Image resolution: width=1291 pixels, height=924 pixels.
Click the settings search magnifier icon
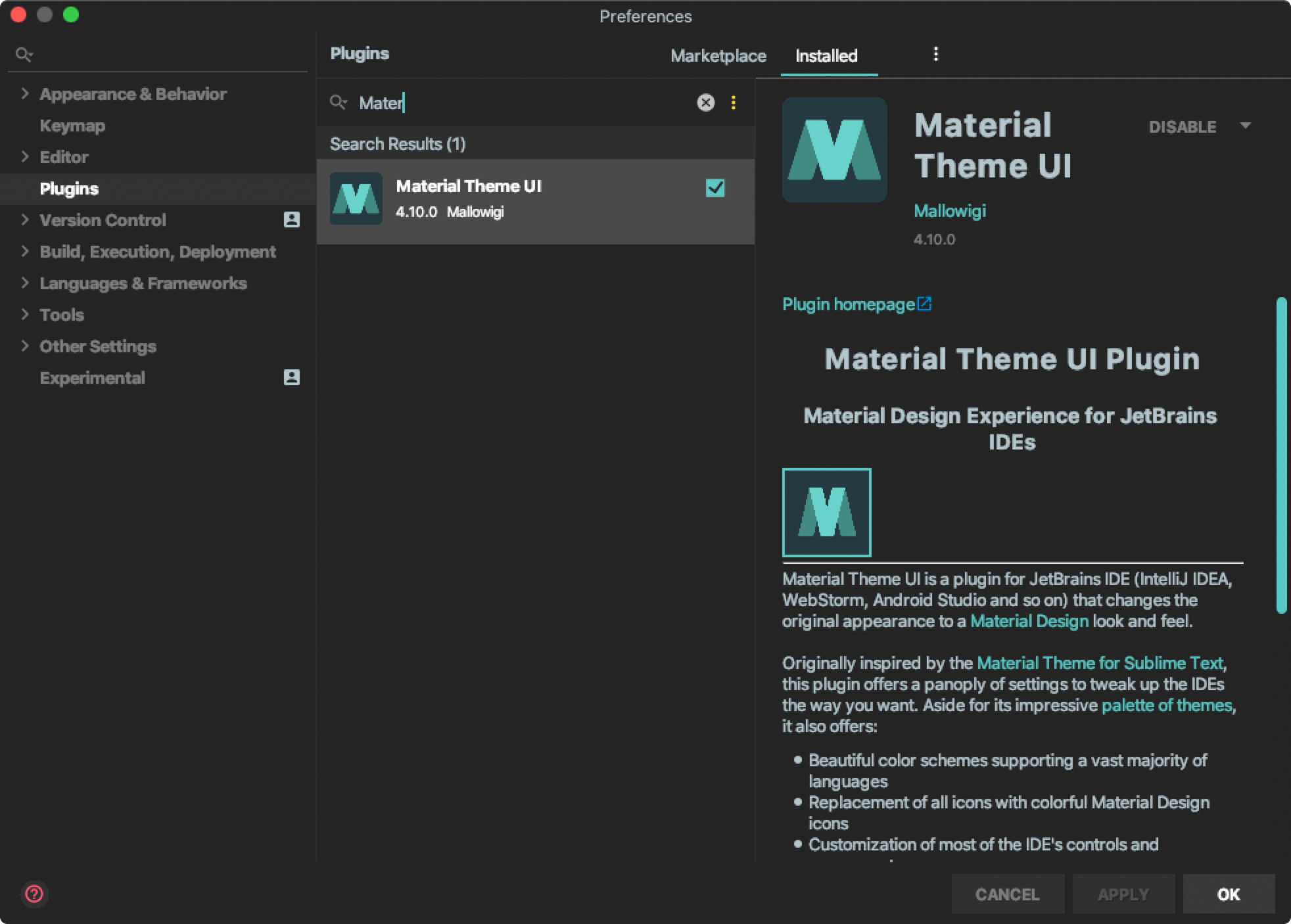(24, 55)
